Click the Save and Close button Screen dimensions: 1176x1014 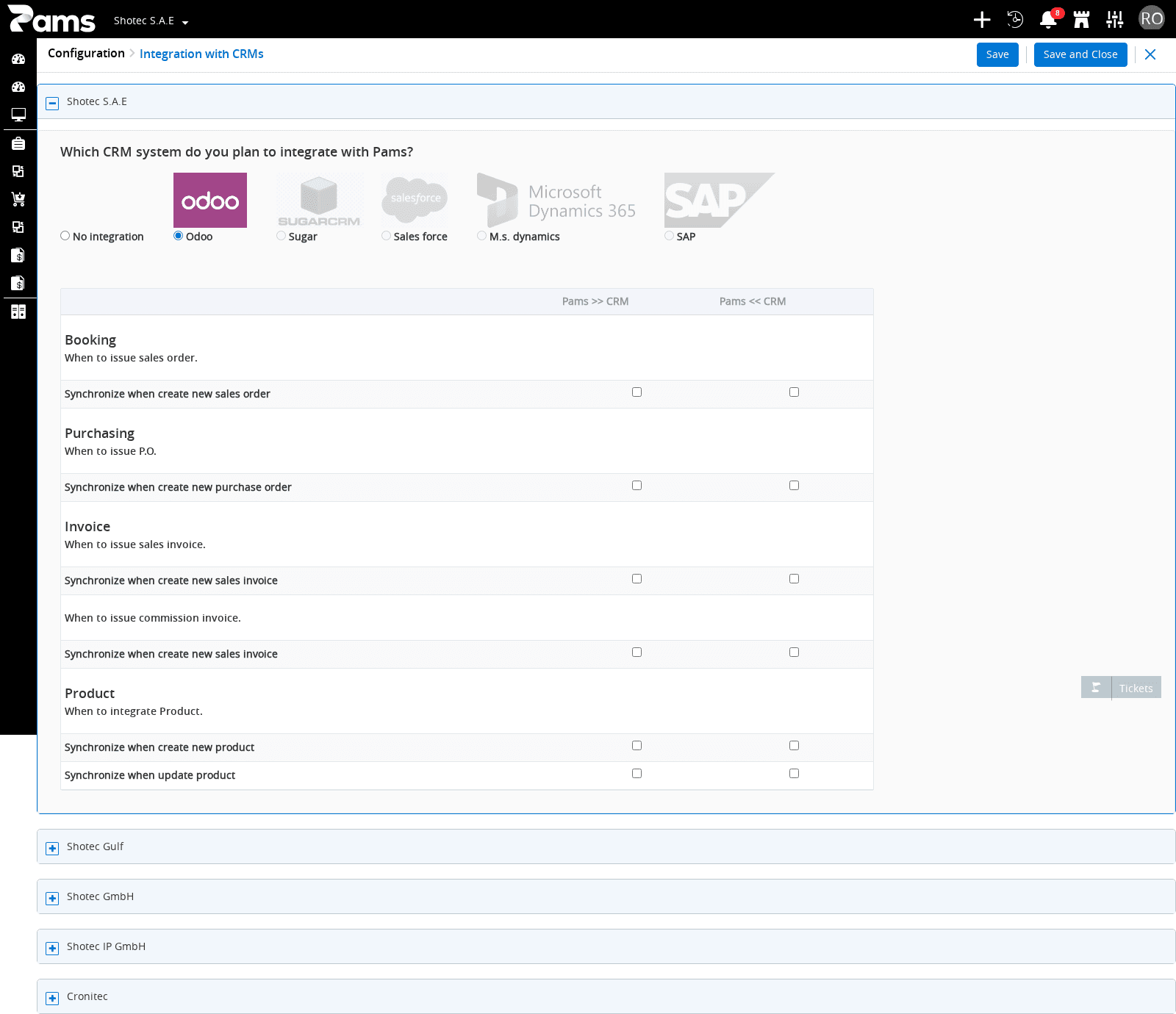tap(1080, 54)
